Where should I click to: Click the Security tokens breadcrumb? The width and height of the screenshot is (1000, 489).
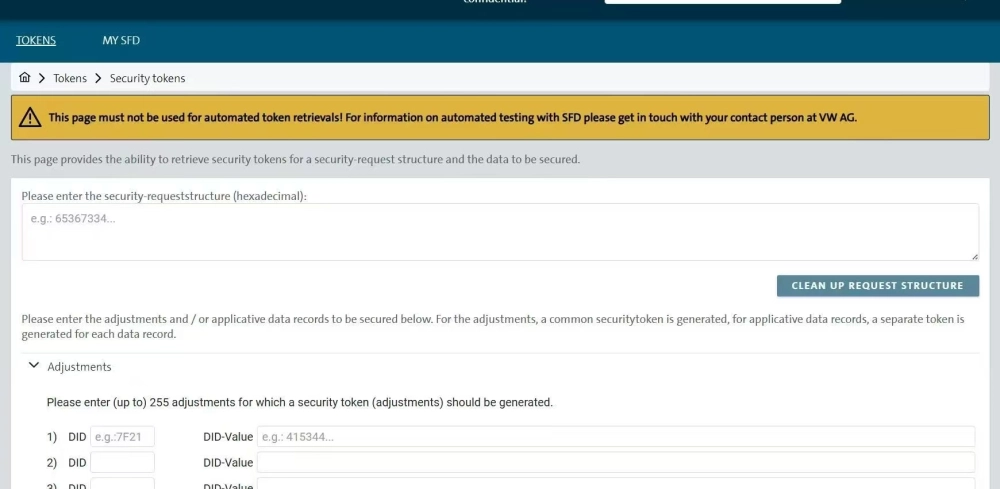147,78
